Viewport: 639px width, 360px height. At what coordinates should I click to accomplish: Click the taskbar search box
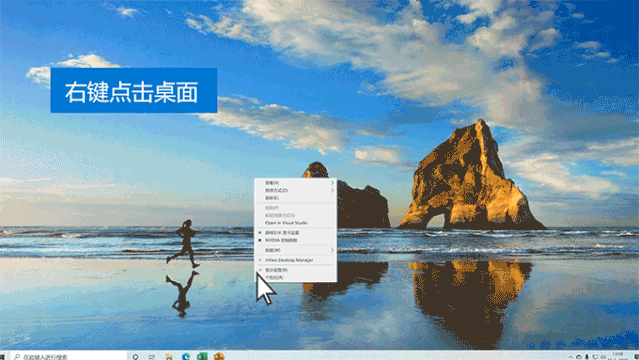tap(68, 357)
